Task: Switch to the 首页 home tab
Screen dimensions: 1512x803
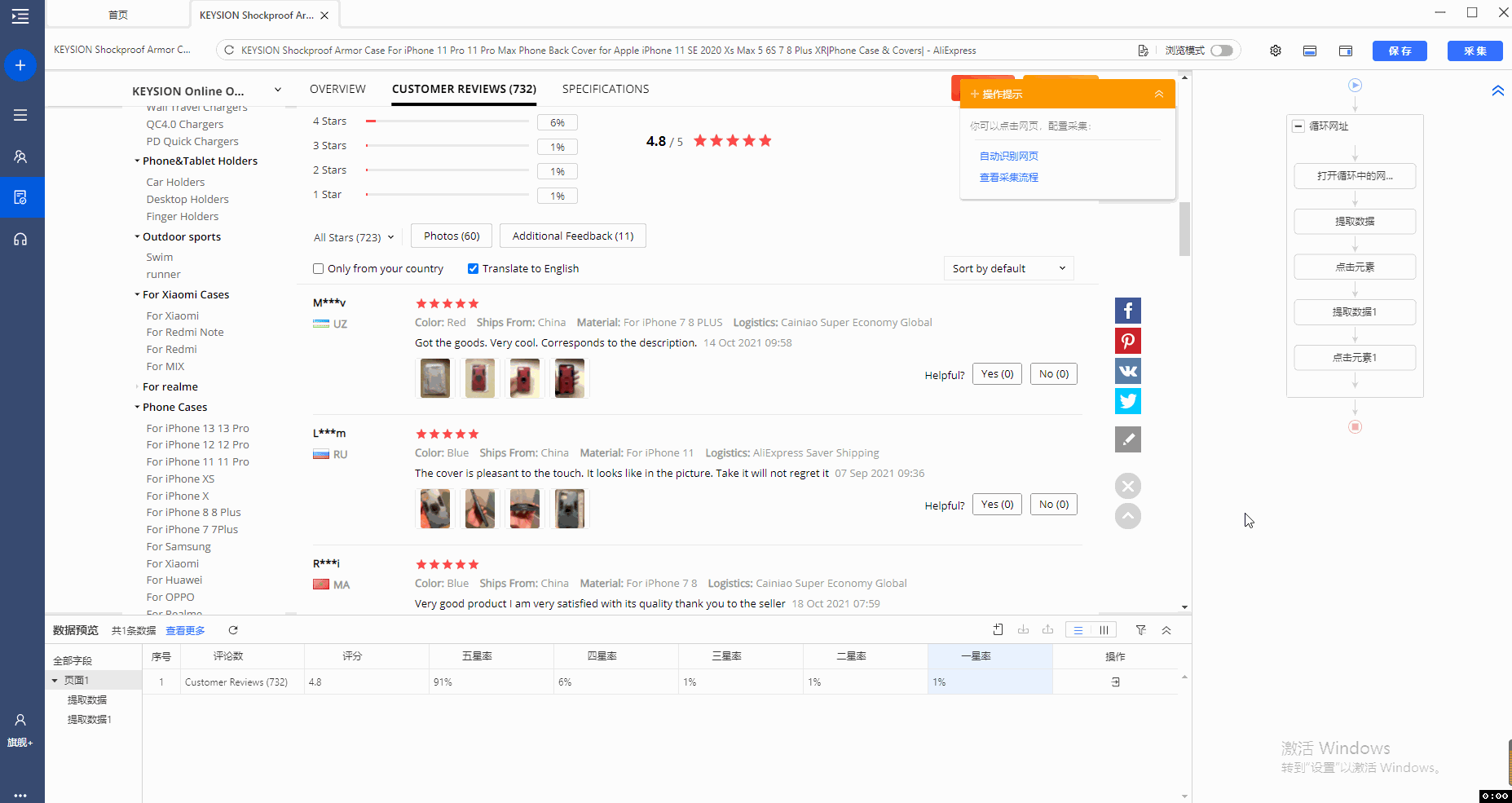Action: 118,15
